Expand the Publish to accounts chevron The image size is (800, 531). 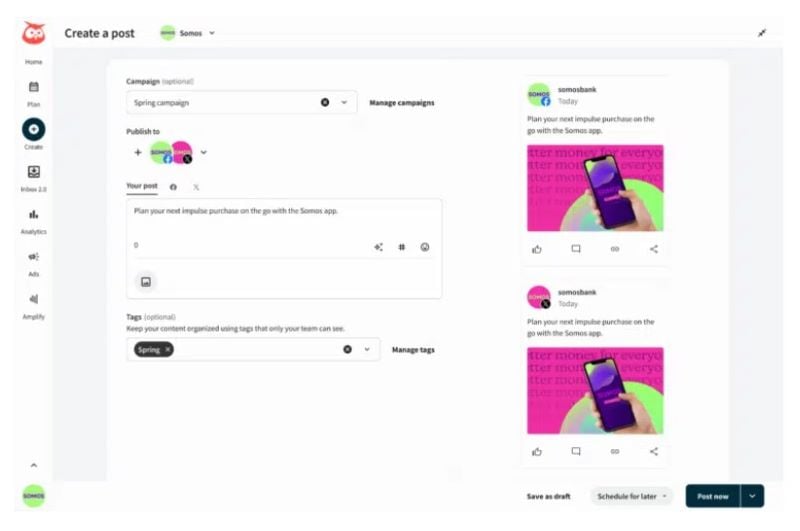204,152
